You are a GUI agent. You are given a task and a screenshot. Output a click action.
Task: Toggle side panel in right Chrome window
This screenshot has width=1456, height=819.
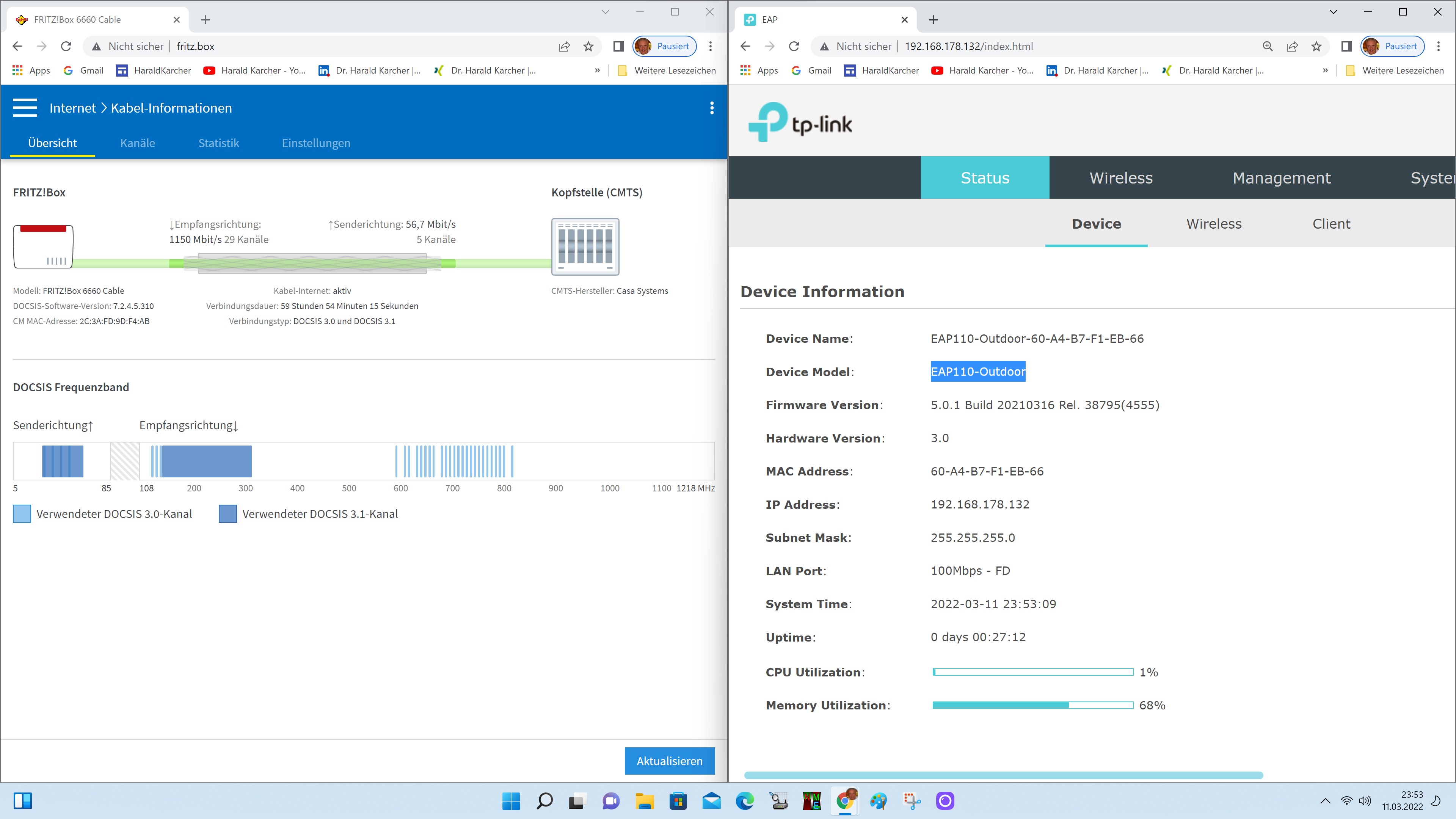point(1346,46)
